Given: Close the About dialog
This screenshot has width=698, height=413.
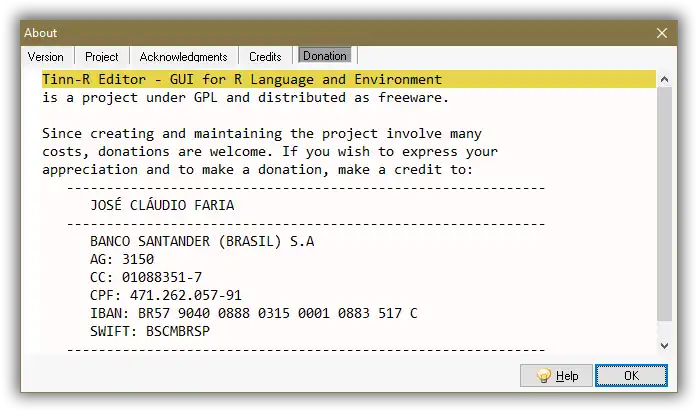Looking at the screenshot, I should [x=661, y=33].
